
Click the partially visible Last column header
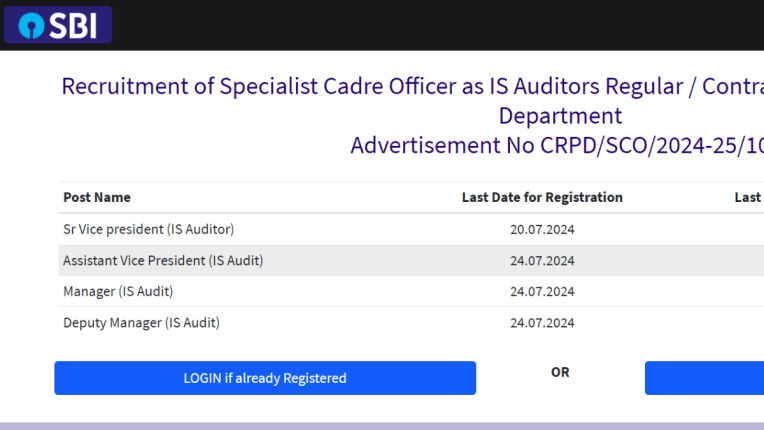[x=748, y=197]
